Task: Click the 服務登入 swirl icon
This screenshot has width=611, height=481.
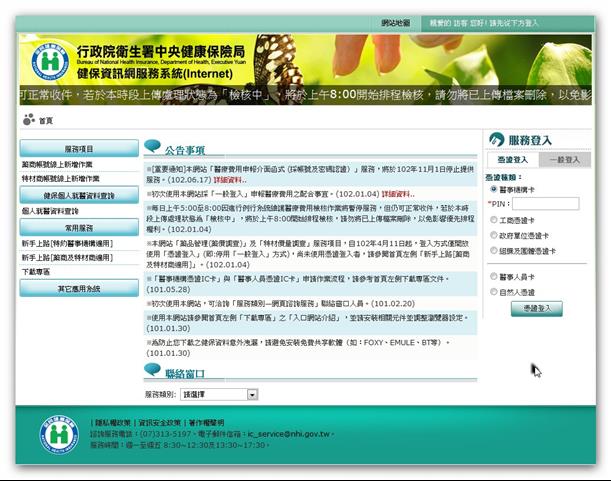Action: [497, 140]
